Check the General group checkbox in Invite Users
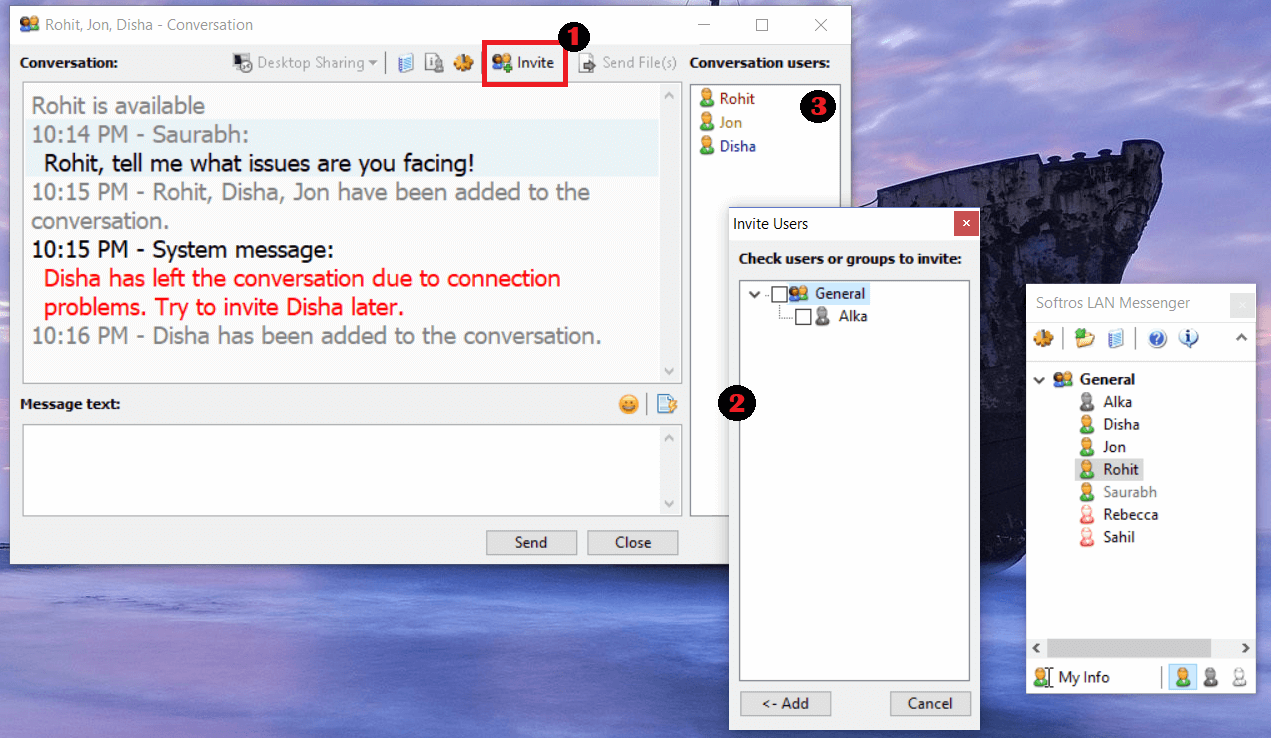 [780, 294]
